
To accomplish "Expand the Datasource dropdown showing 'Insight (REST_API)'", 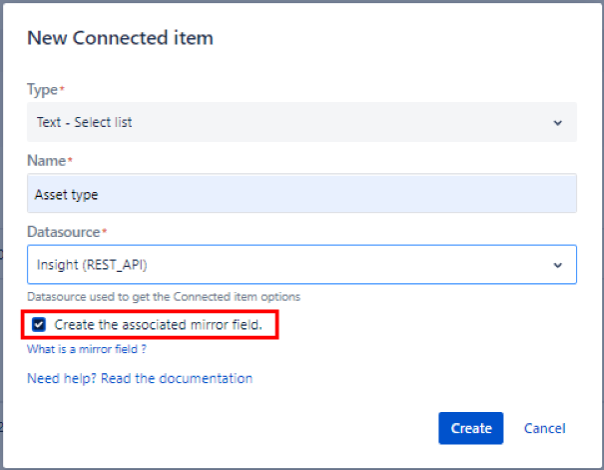I will pyautogui.click(x=300, y=265).
